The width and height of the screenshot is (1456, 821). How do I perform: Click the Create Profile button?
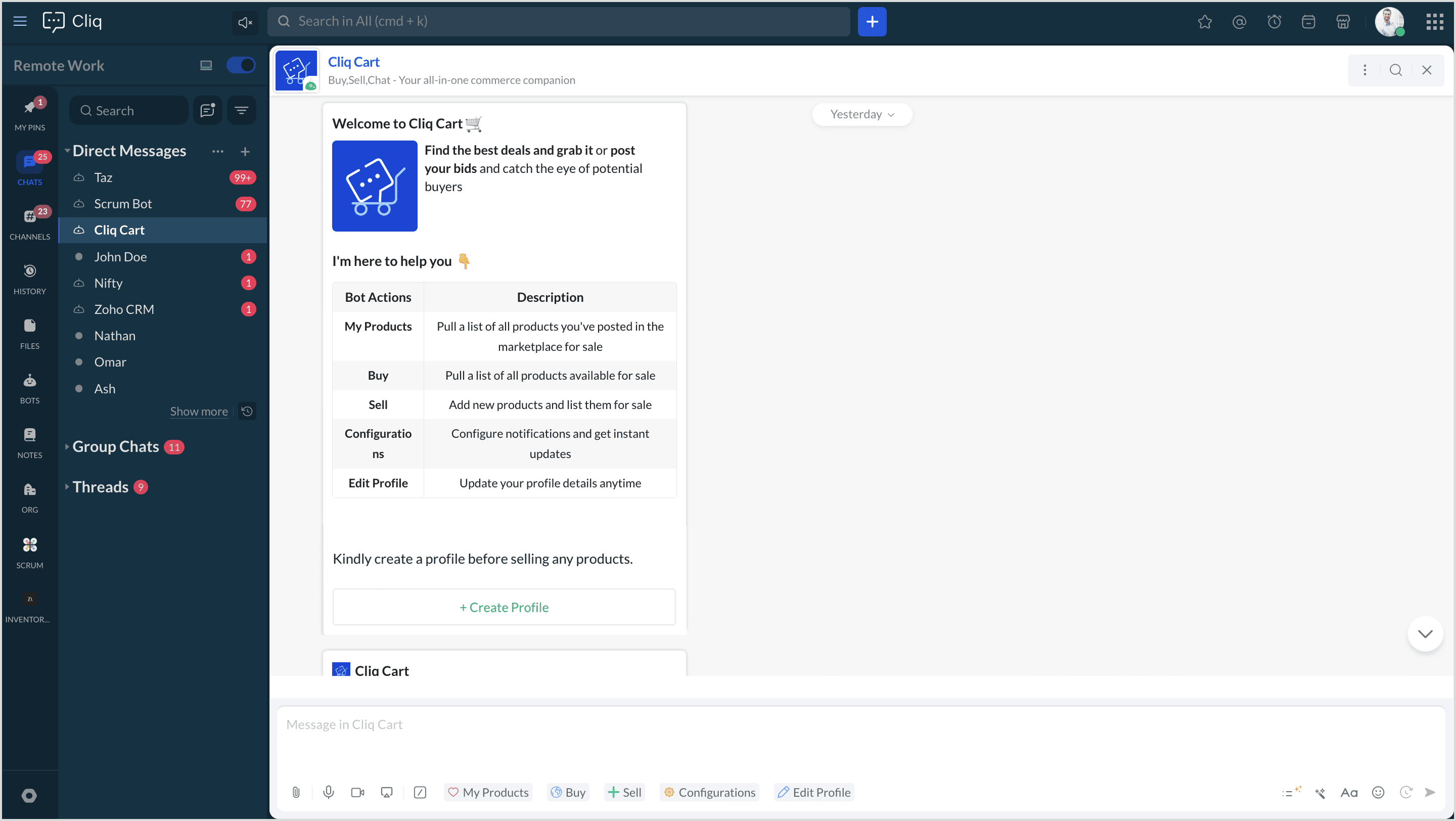[x=504, y=607]
